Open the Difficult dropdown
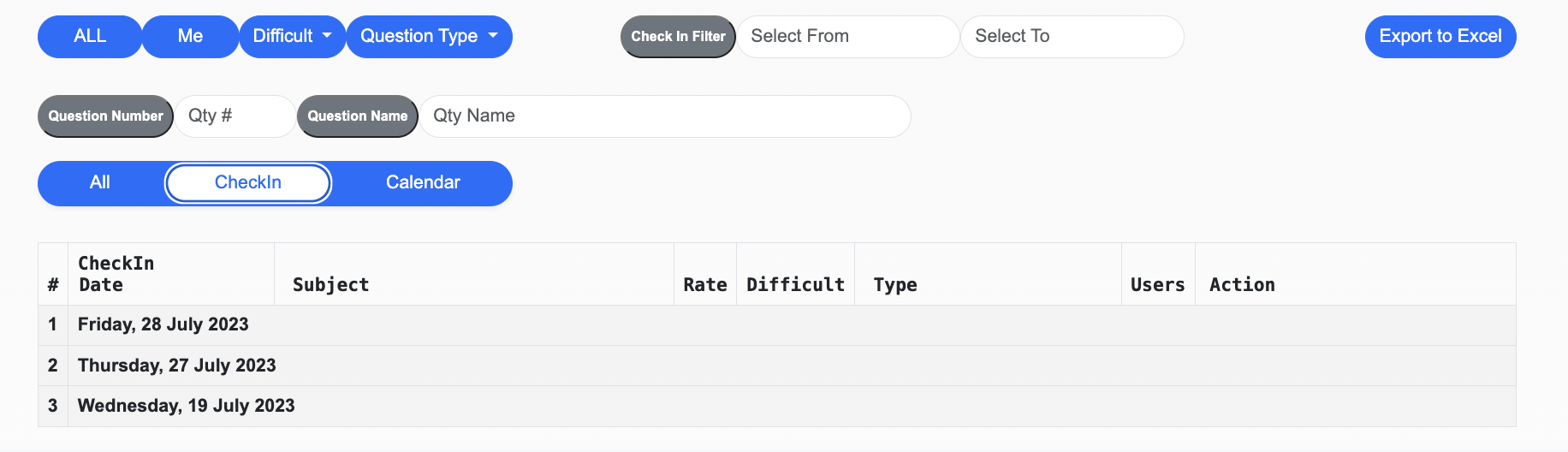Viewport: 1568px width, 452px height. pos(292,37)
